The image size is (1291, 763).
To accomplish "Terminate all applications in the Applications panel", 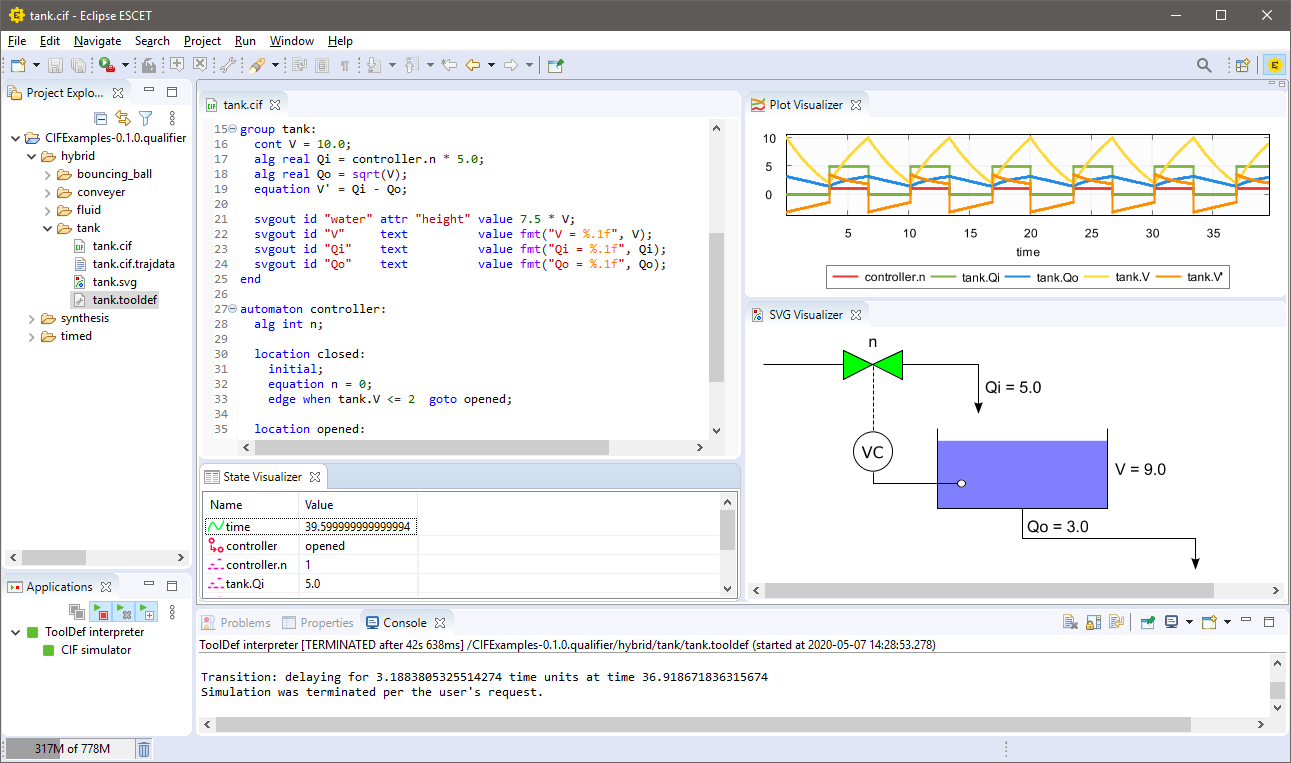I will pyautogui.click(x=101, y=611).
